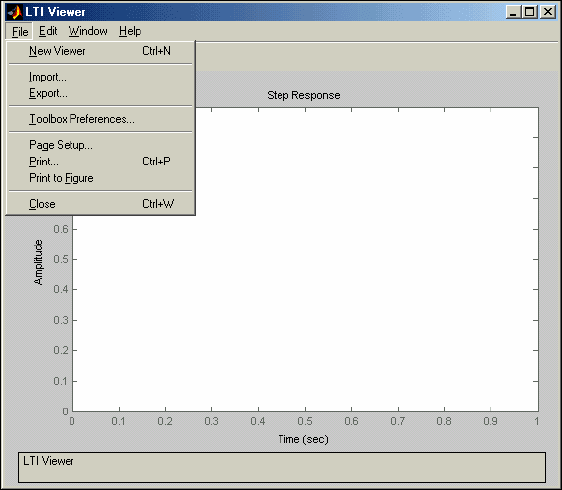Click the Amplitude axis label

[x=38, y=262]
